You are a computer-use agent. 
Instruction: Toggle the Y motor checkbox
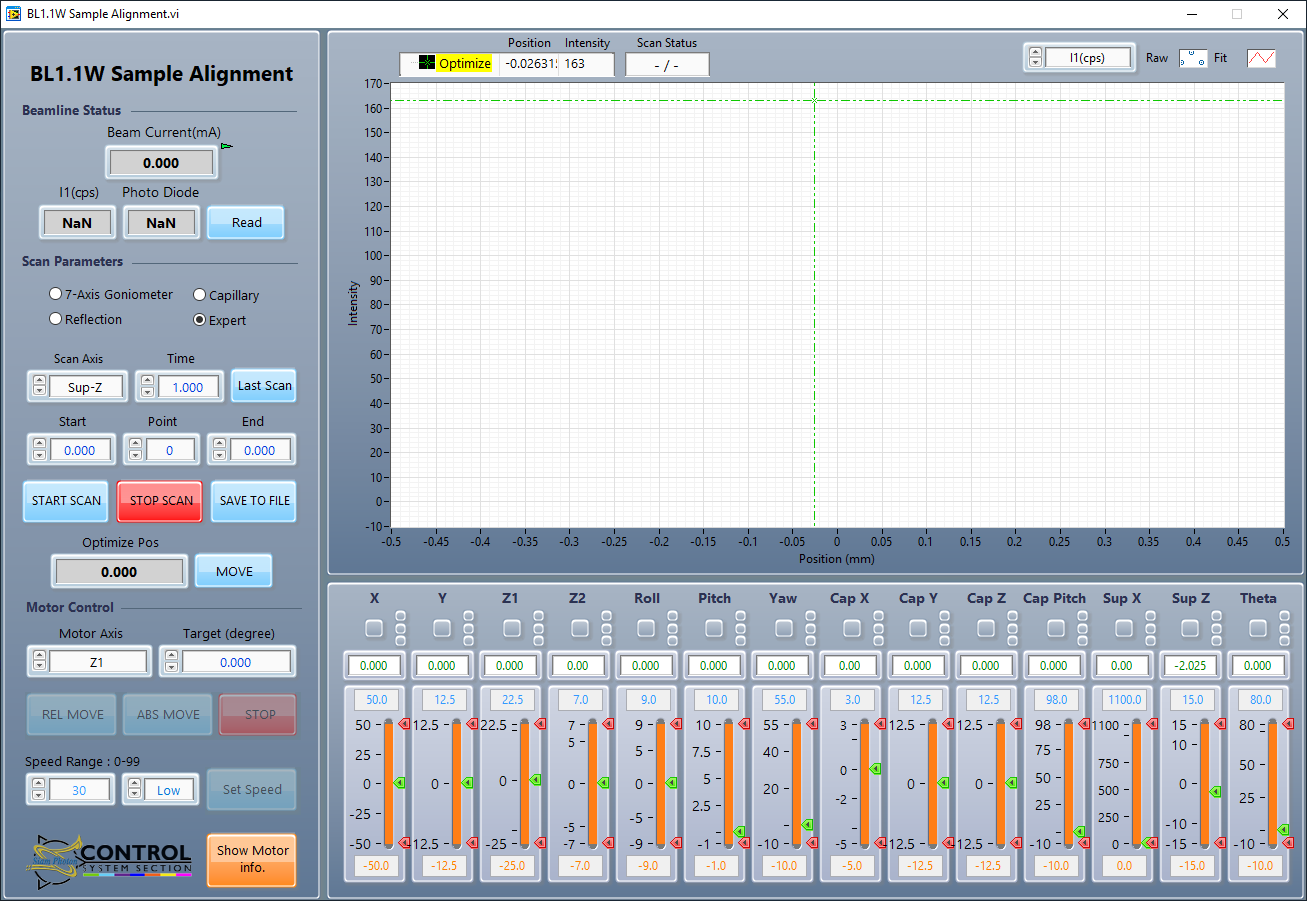coord(442,628)
